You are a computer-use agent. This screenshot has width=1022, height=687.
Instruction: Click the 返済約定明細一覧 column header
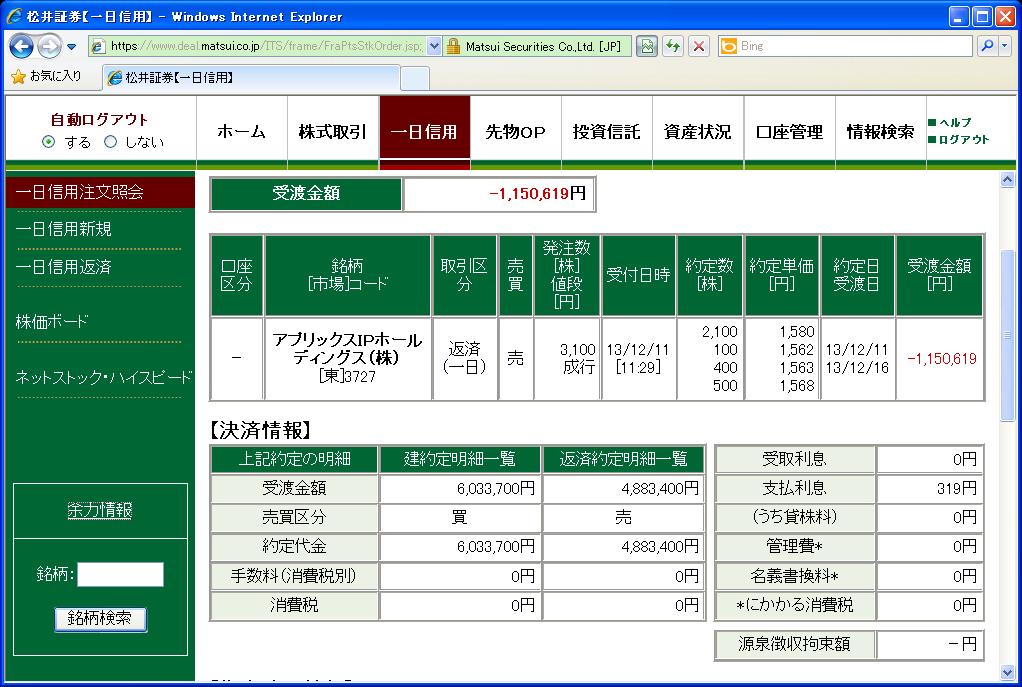tap(623, 459)
